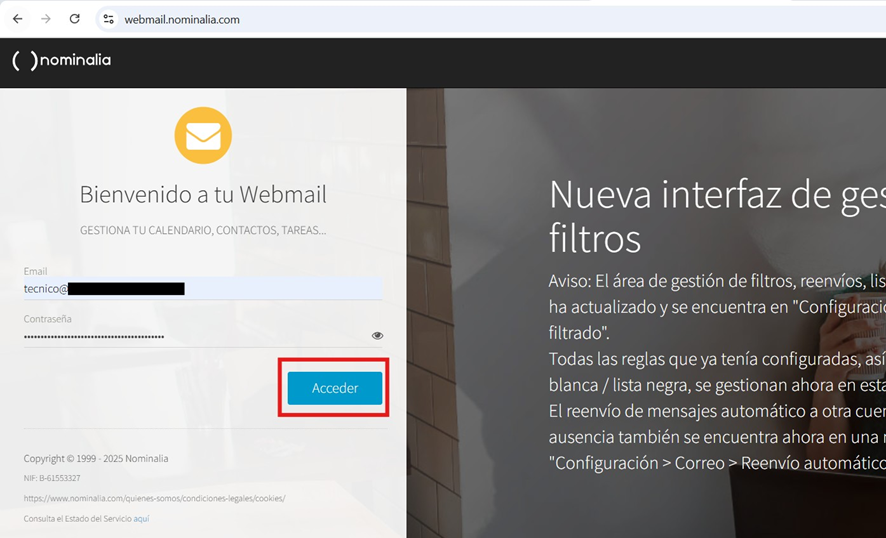
Task: Select the webmail.nominalia.com address bar URL
Action: (182, 19)
